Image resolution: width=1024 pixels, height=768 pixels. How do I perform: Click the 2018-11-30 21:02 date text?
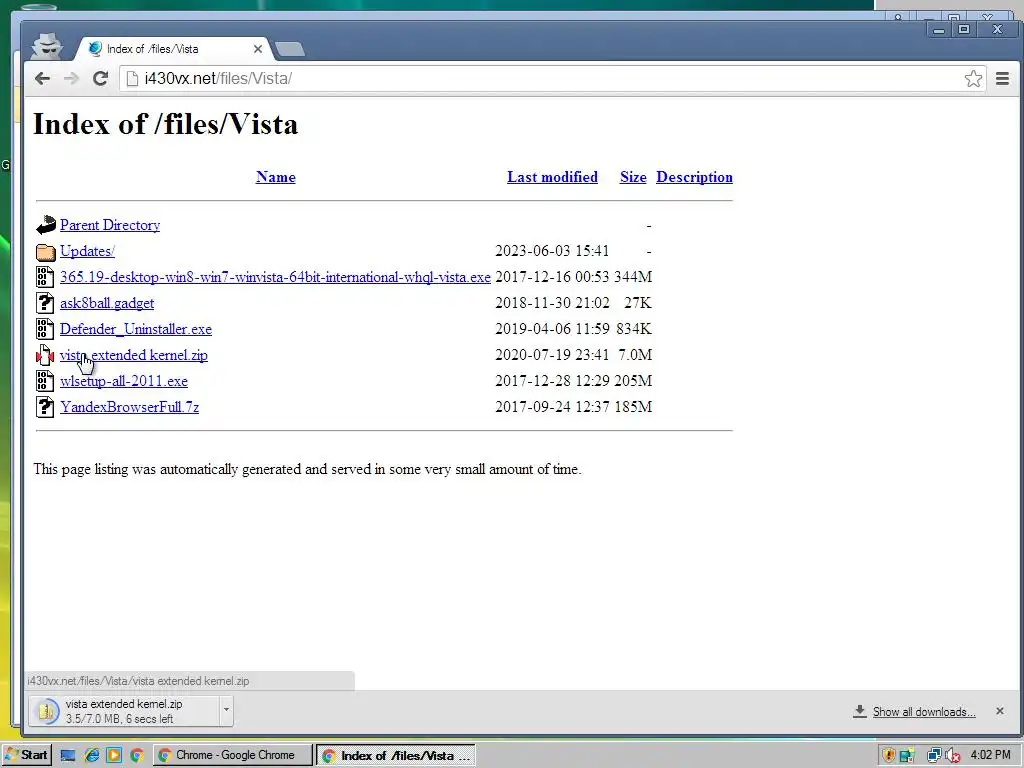[552, 303]
